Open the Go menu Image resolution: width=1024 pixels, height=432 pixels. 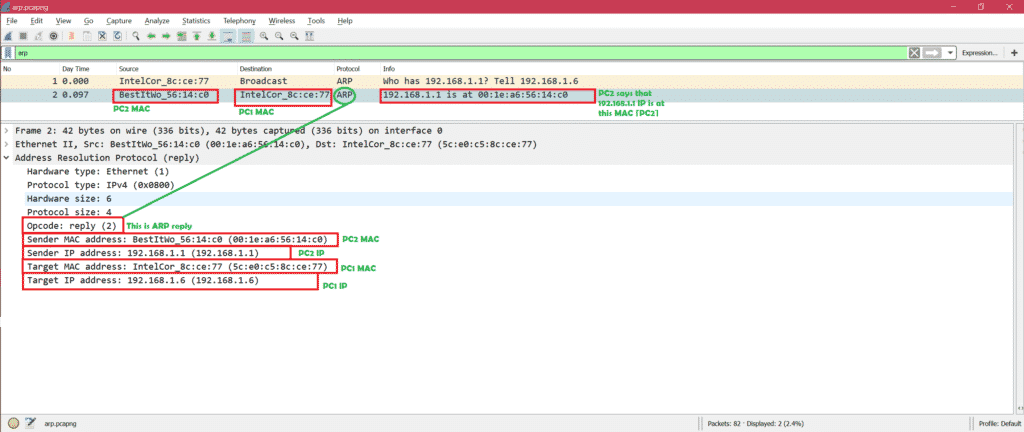(88, 21)
